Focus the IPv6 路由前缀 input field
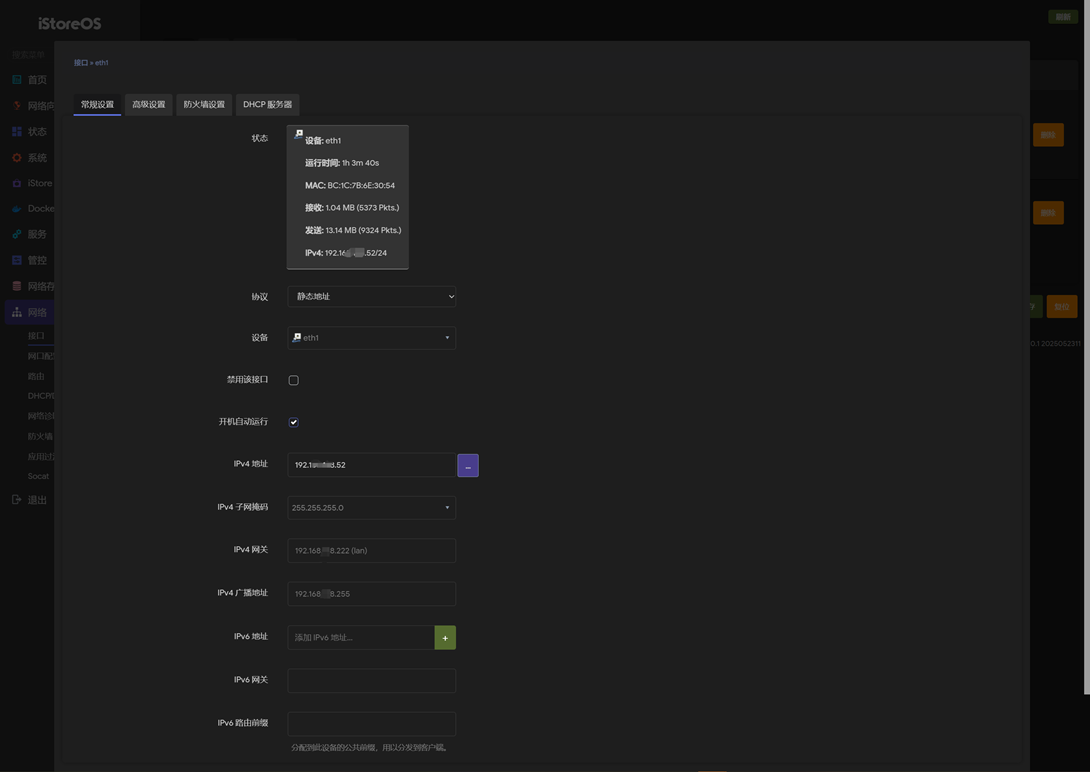Image resolution: width=1090 pixels, height=772 pixels. click(371, 723)
